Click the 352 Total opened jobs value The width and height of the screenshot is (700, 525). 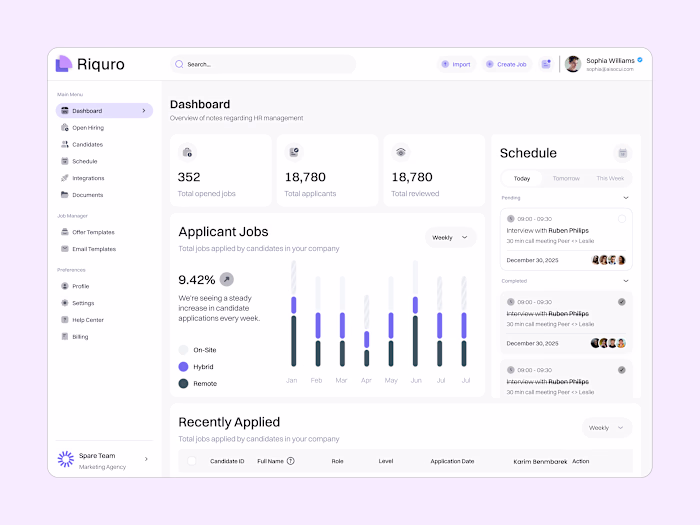tap(189, 177)
